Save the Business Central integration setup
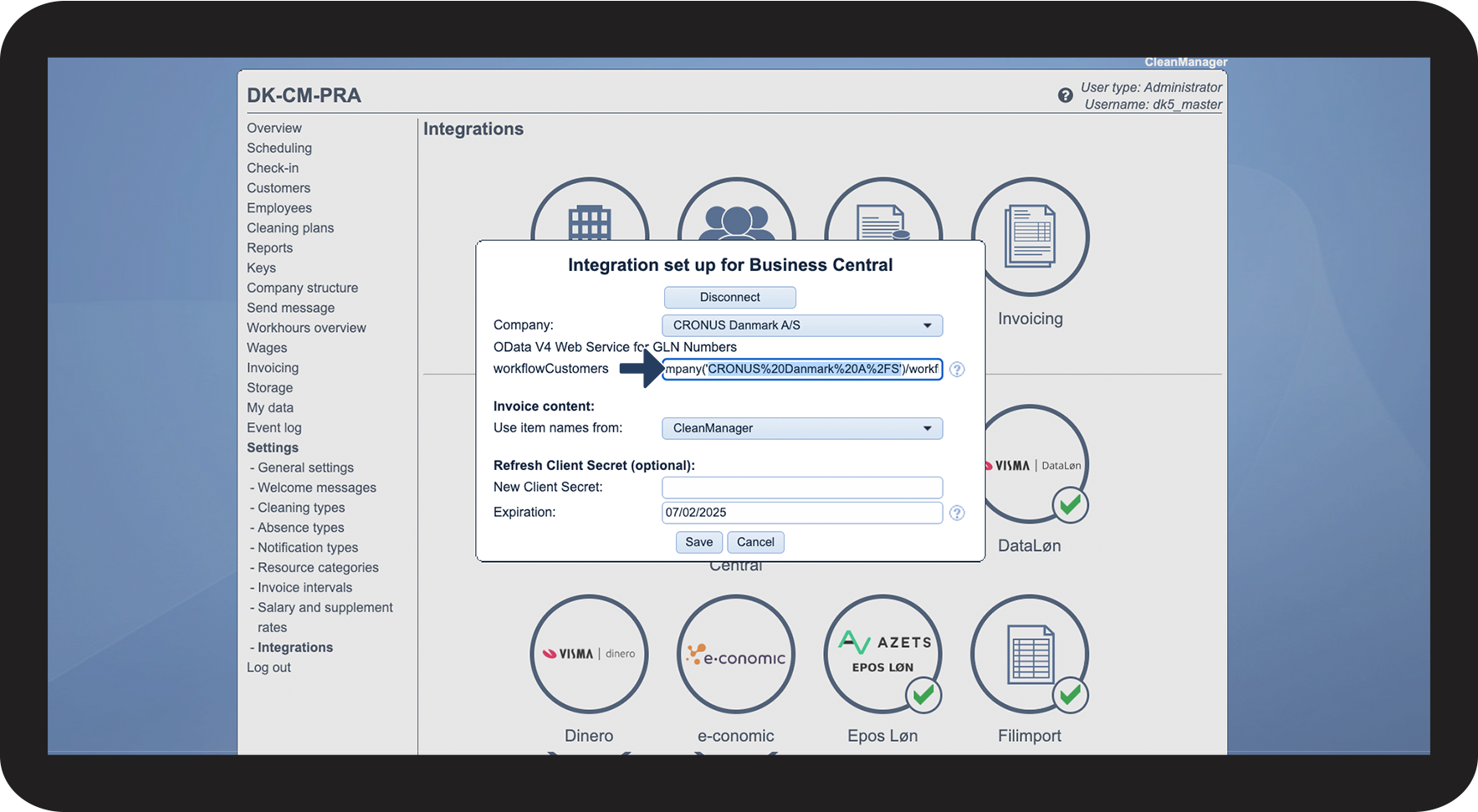The image size is (1478, 812). point(698,542)
